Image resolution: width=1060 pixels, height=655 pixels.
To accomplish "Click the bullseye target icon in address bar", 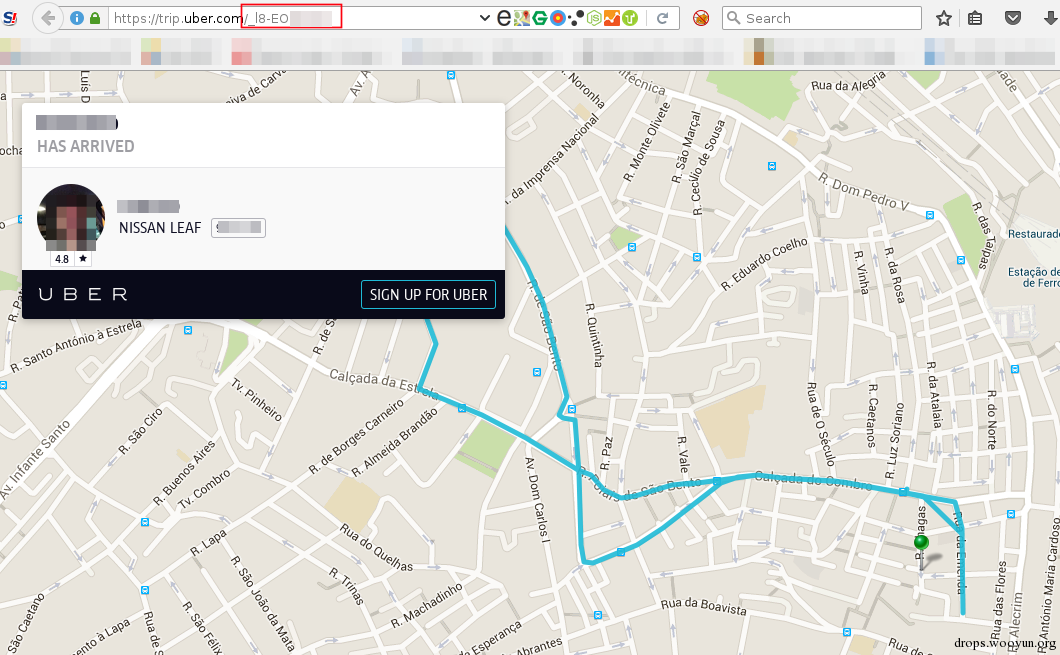I will coord(558,18).
